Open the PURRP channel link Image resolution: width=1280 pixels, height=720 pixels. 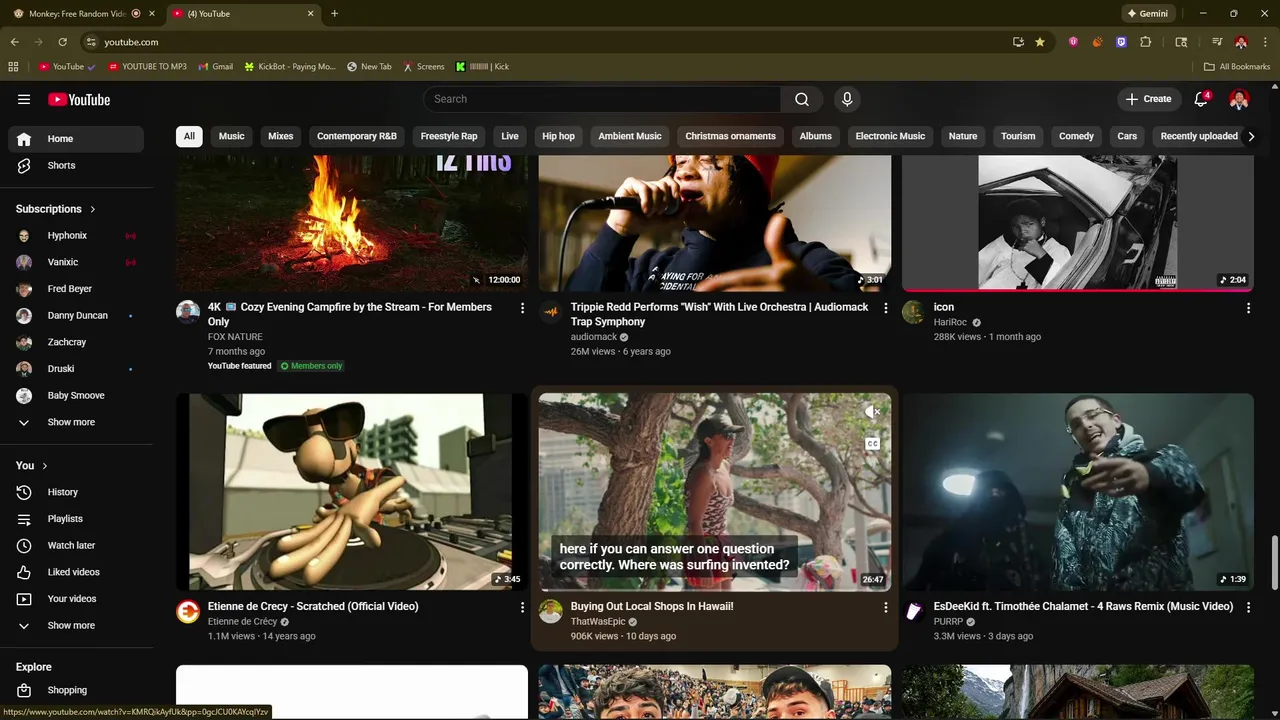pyautogui.click(x=948, y=622)
